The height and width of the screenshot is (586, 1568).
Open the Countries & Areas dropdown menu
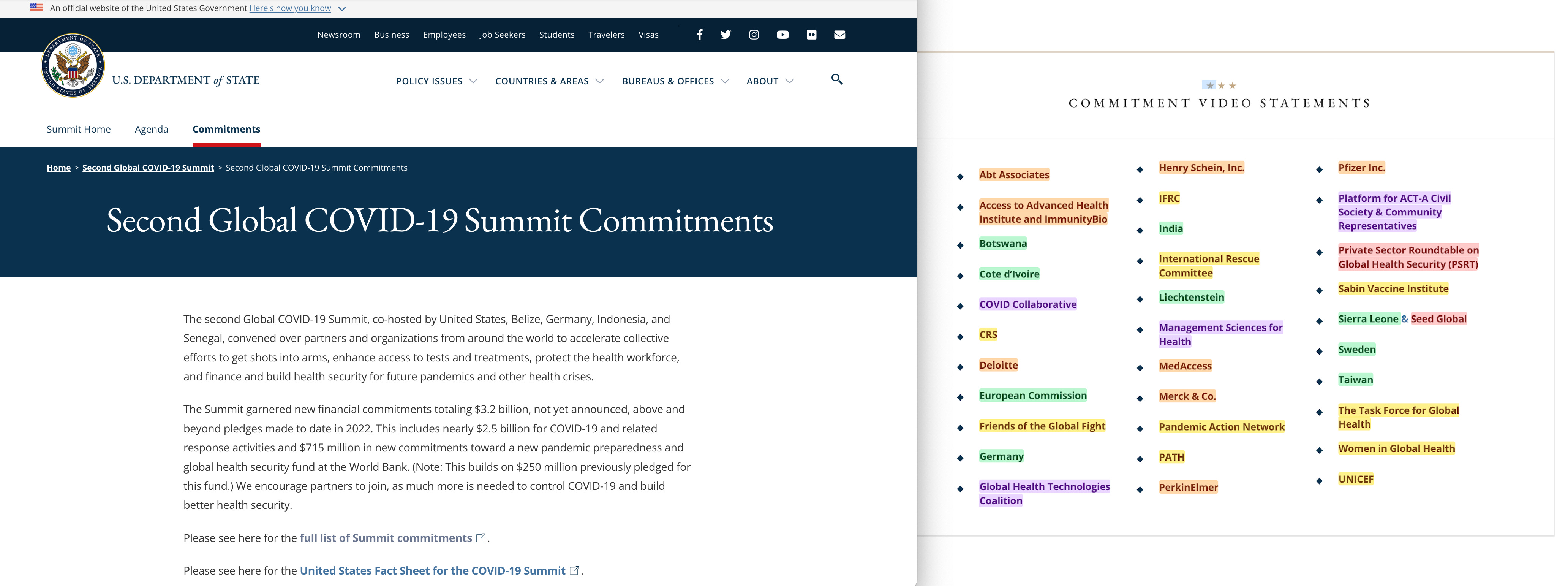pos(550,81)
